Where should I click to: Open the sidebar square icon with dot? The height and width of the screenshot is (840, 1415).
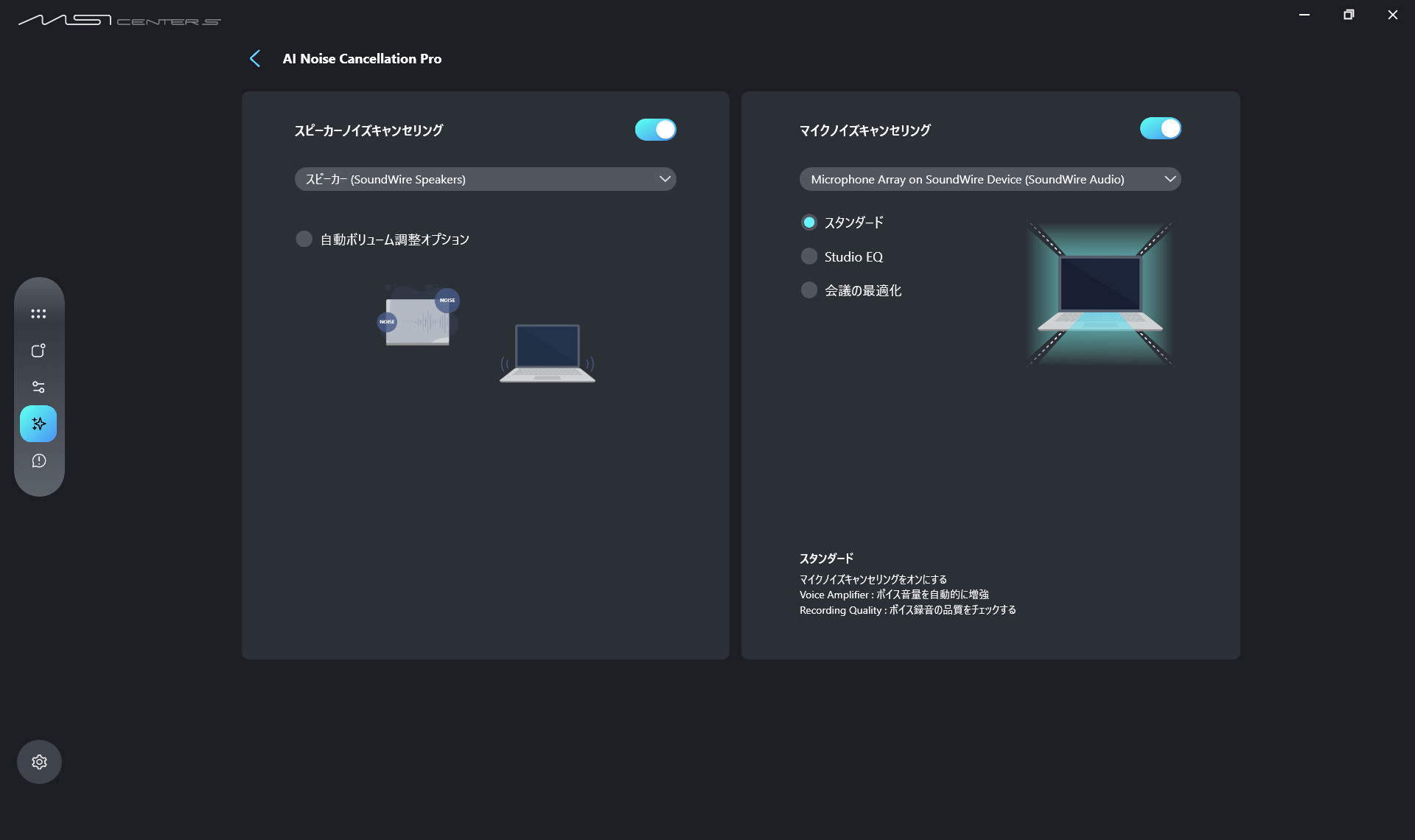pyautogui.click(x=38, y=351)
